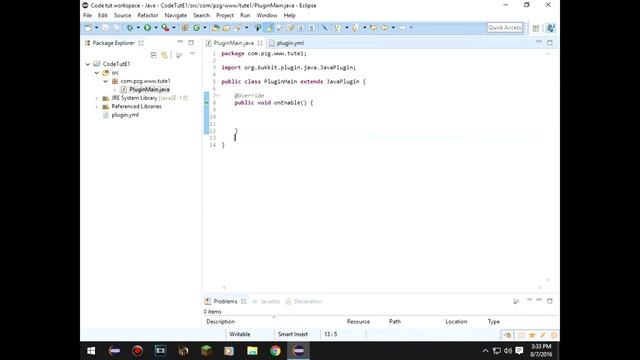Click Collapse All in Package Explorer
The width and height of the screenshot is (640, 360).
(153, 55)
